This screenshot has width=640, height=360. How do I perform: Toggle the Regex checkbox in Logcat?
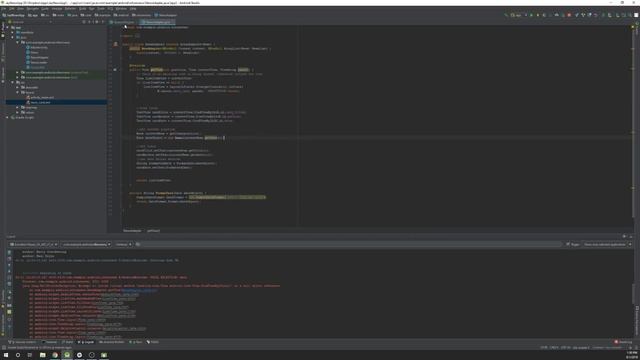pyautogui.click(x=573, y=244)
